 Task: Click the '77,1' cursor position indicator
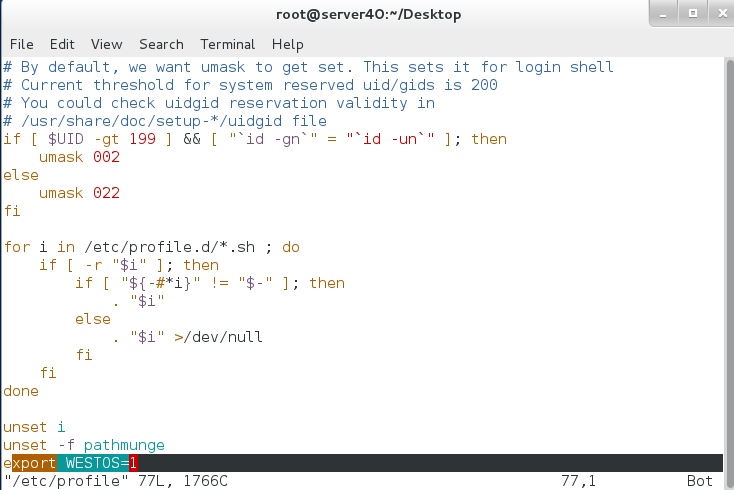pyautogui.click(x=578, y=481)
